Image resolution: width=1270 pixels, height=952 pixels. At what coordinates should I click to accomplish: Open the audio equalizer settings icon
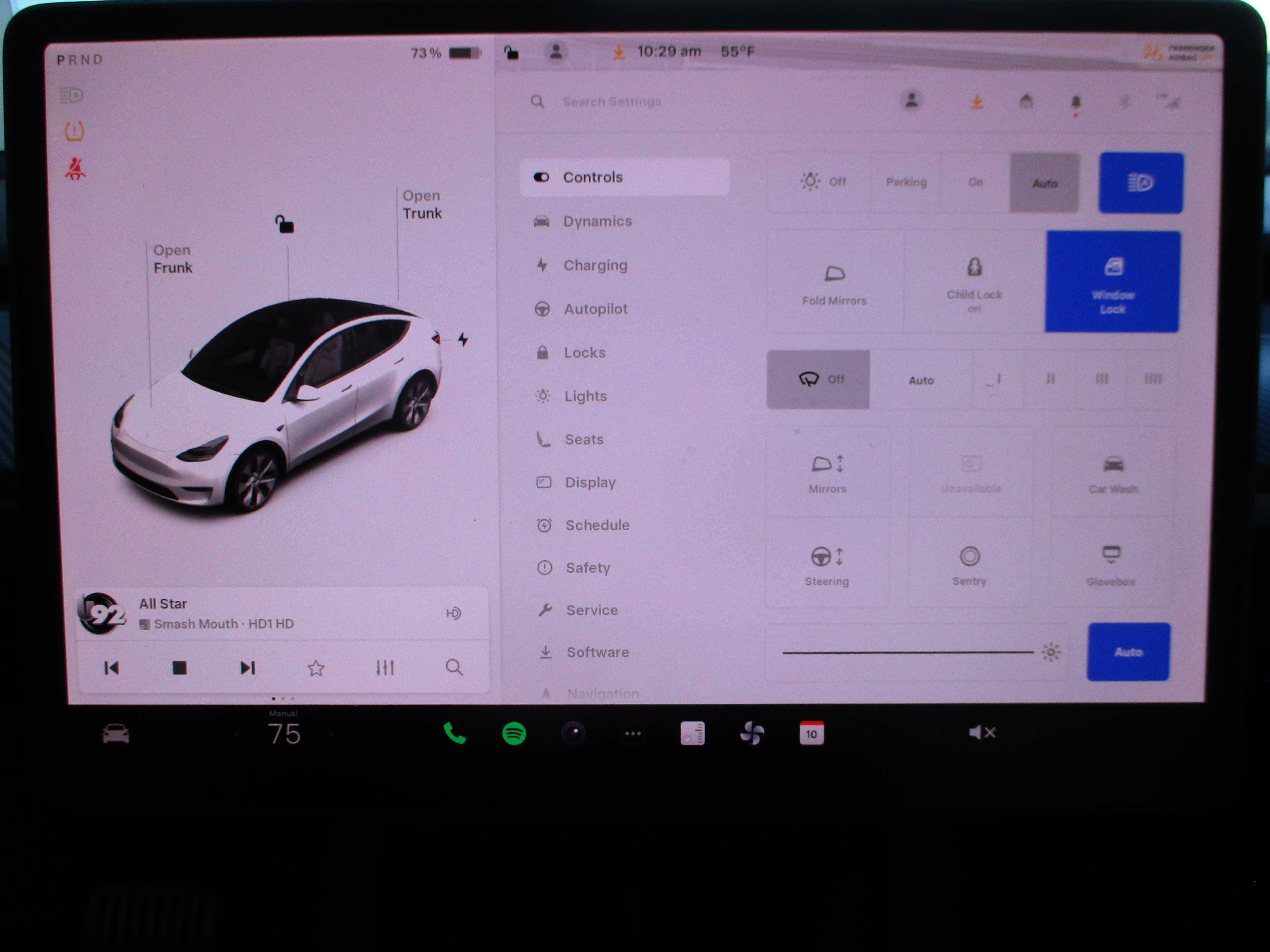click(x=385, y=667)
